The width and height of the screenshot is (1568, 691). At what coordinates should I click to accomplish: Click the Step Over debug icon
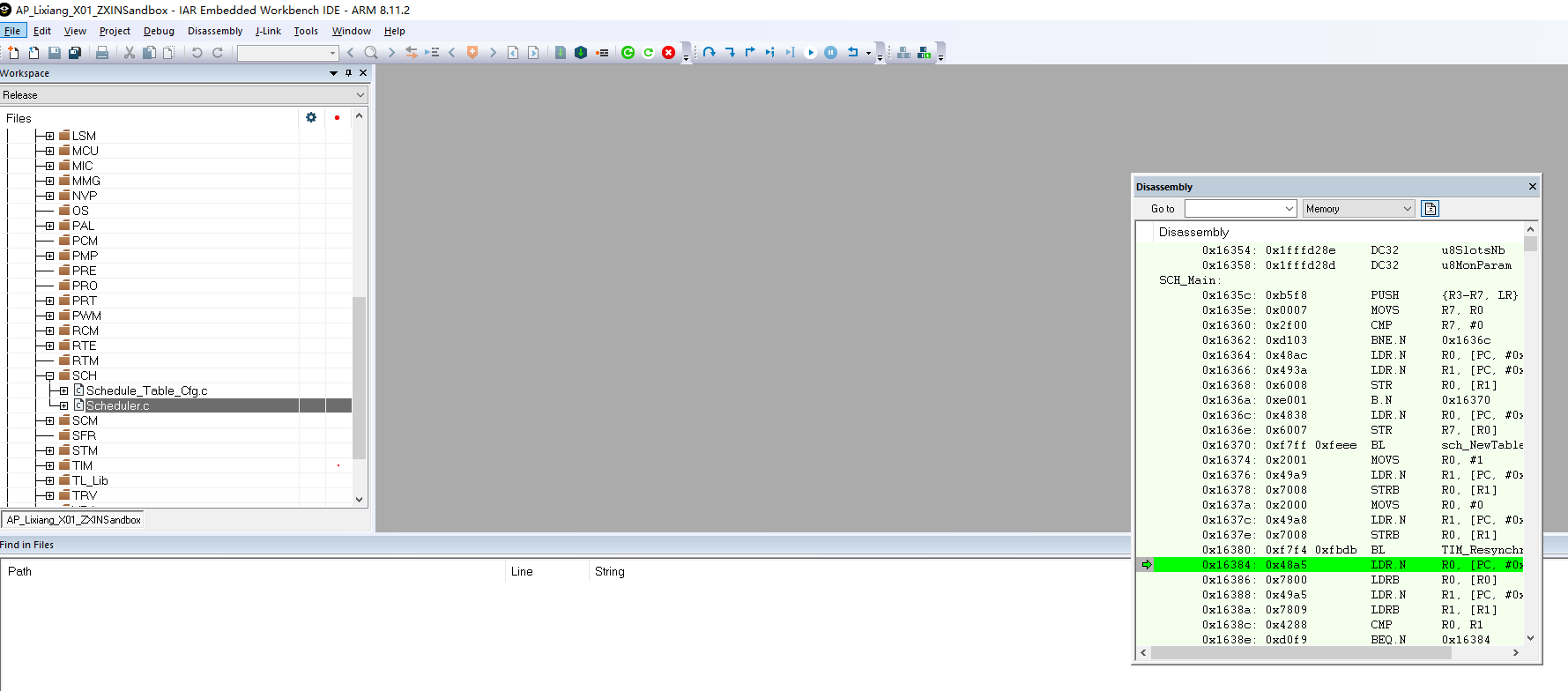click(x=710, y=53)
